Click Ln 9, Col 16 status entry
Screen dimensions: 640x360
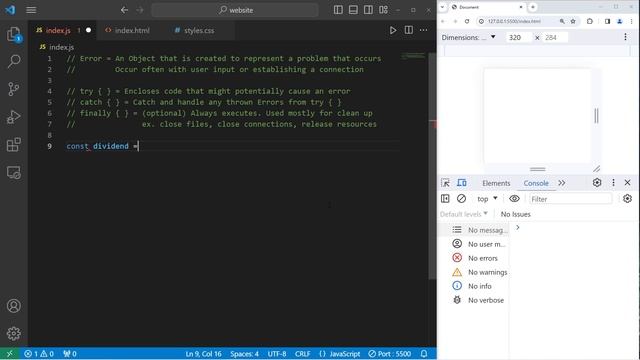click(203, 354)
